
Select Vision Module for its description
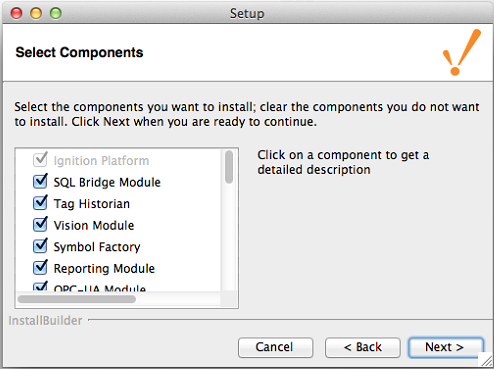click(94, 225)
